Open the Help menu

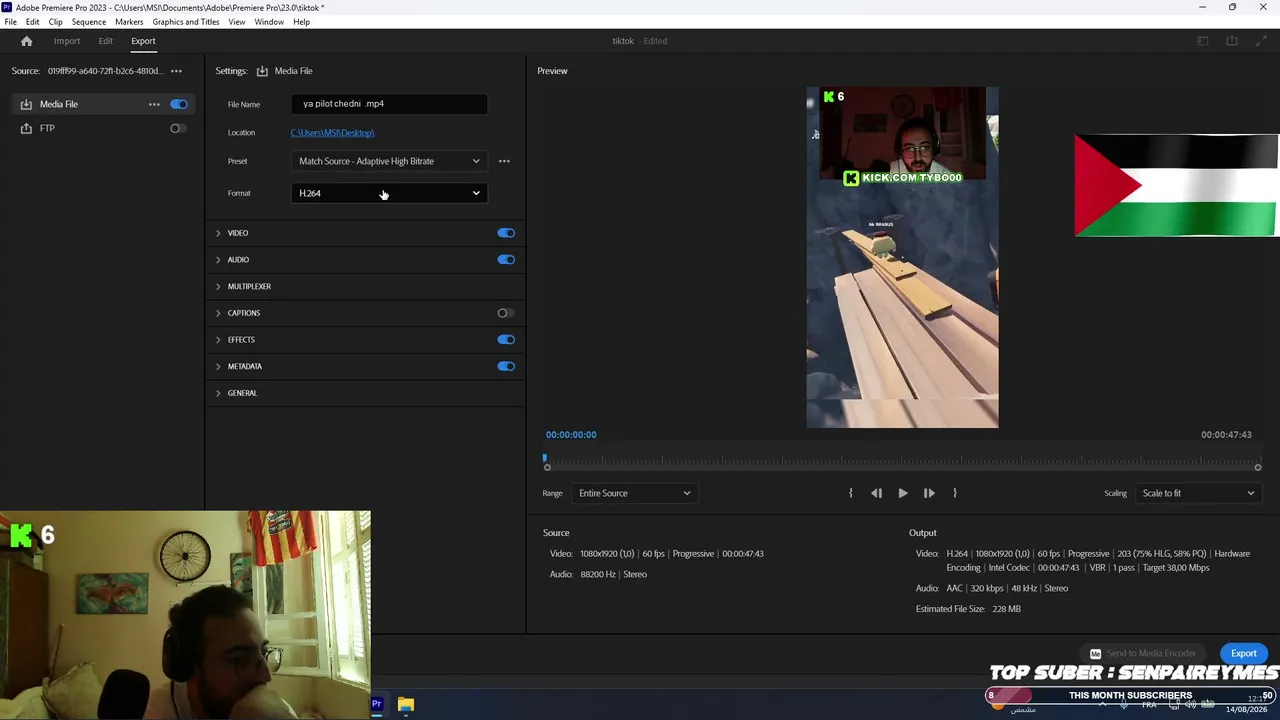tap(301, 22)
